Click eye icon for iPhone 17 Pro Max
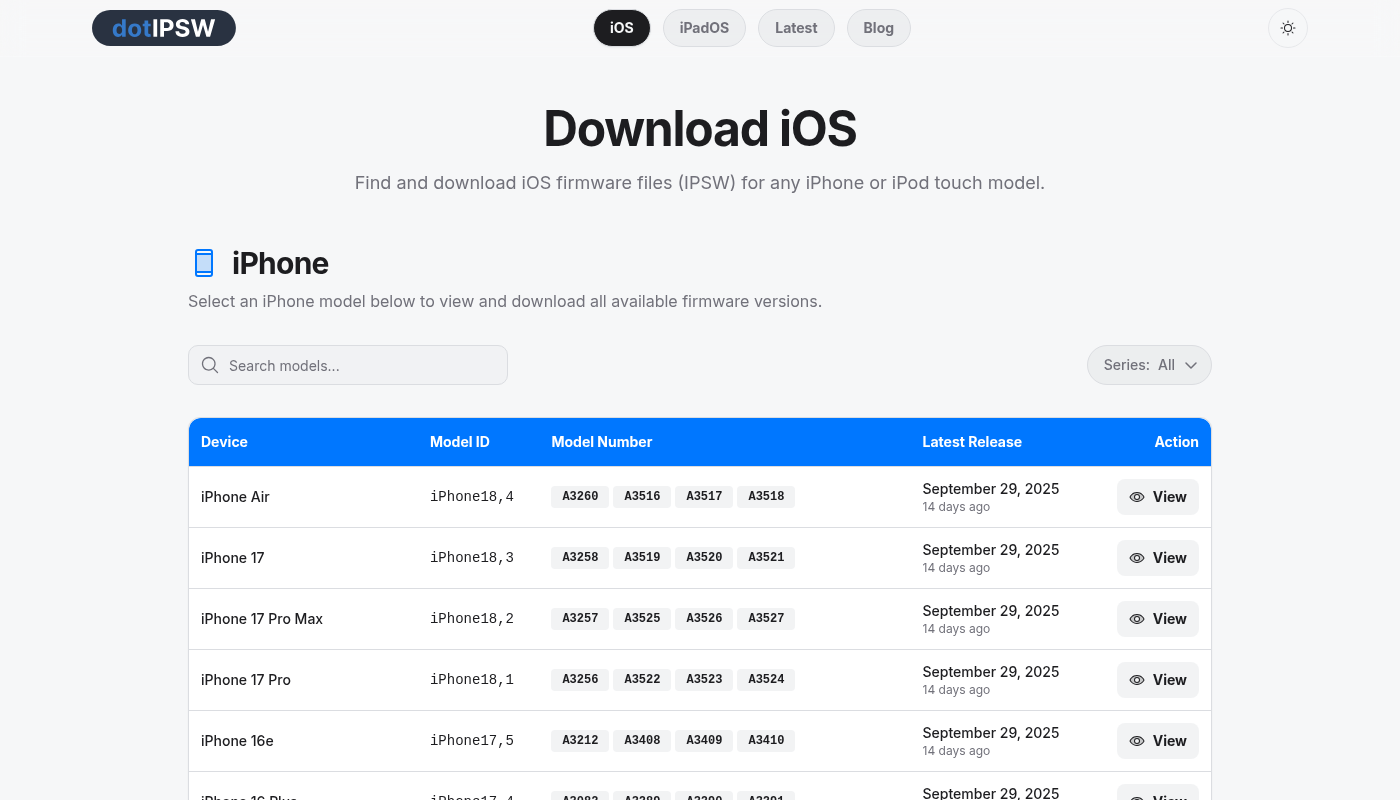The width and height of the screenshot is (1400, 800). tap(1137, 619)
